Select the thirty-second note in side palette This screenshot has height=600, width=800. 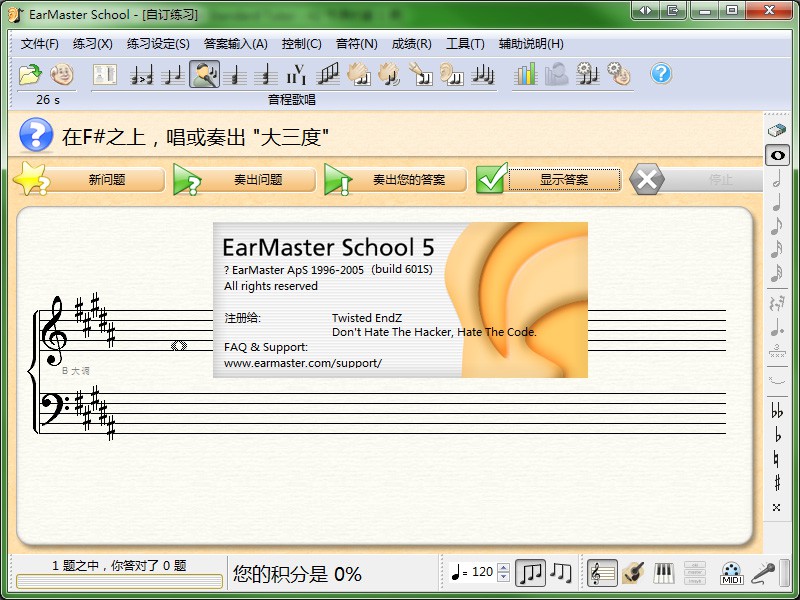(777, 273)
